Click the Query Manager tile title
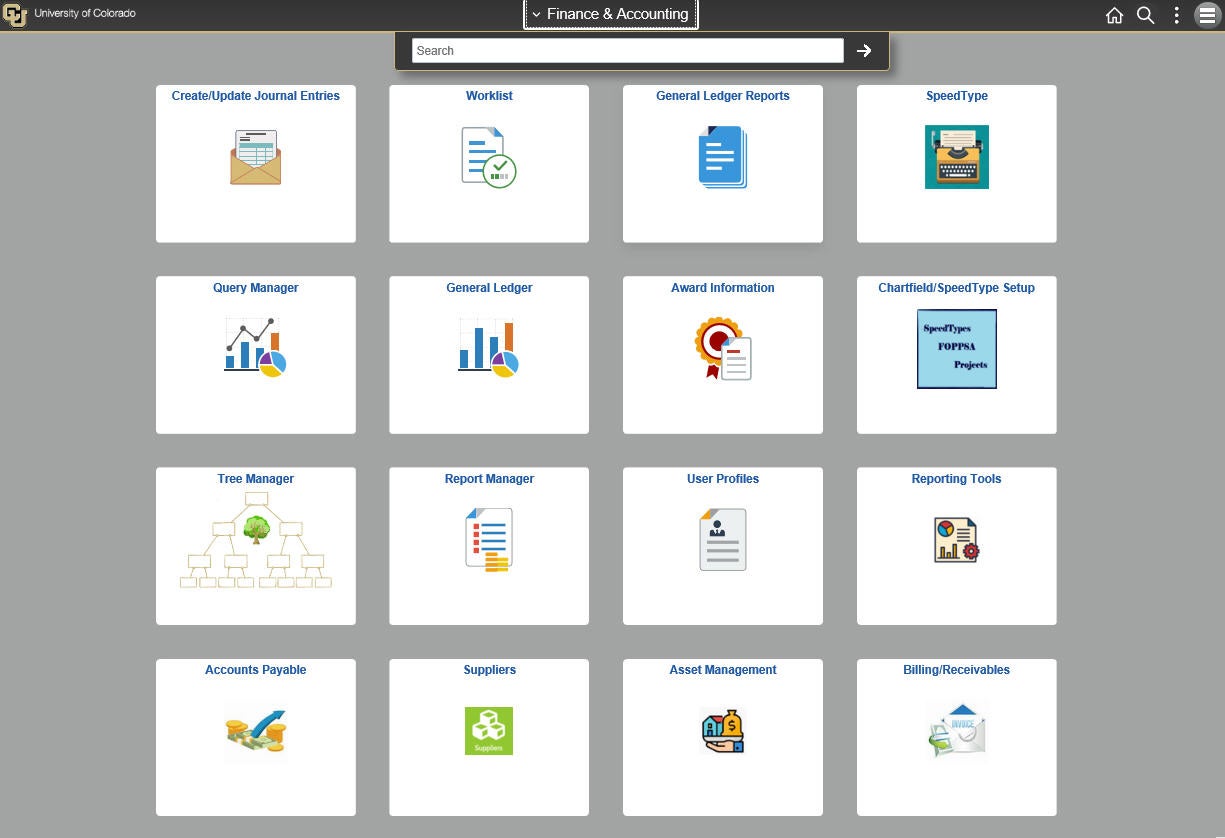 click(255, 288)
